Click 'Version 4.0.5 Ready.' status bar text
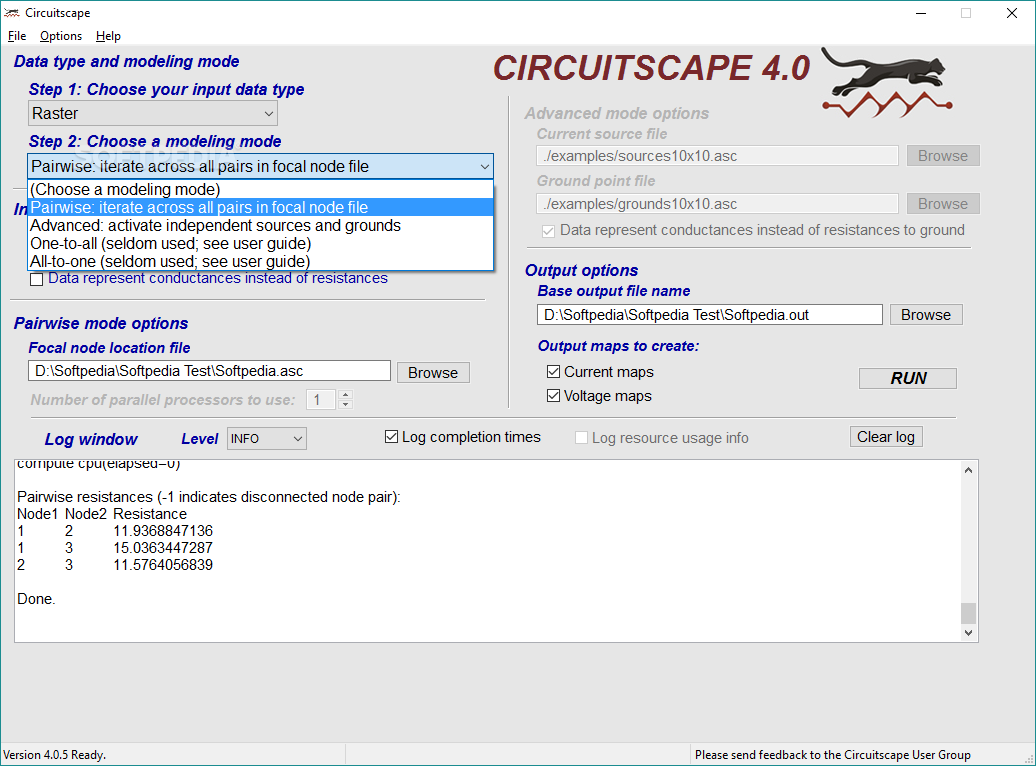This screenshot has height=766, width=1036. click(x=55, y=755)
